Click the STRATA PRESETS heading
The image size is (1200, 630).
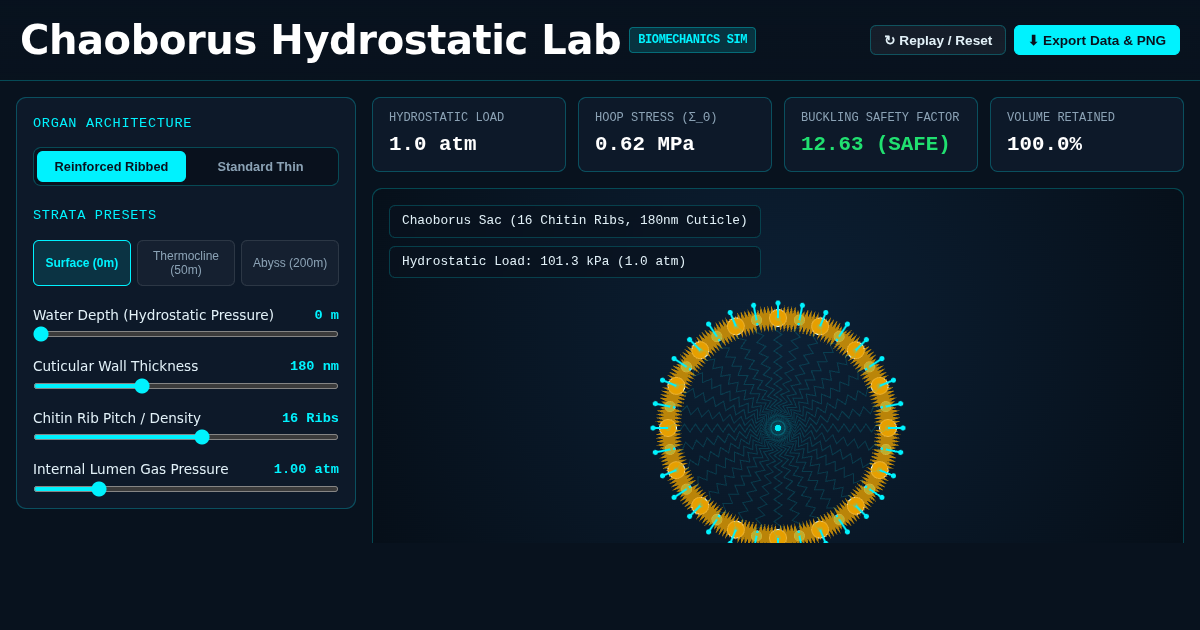pyautogui.click(x=95, y=215)
